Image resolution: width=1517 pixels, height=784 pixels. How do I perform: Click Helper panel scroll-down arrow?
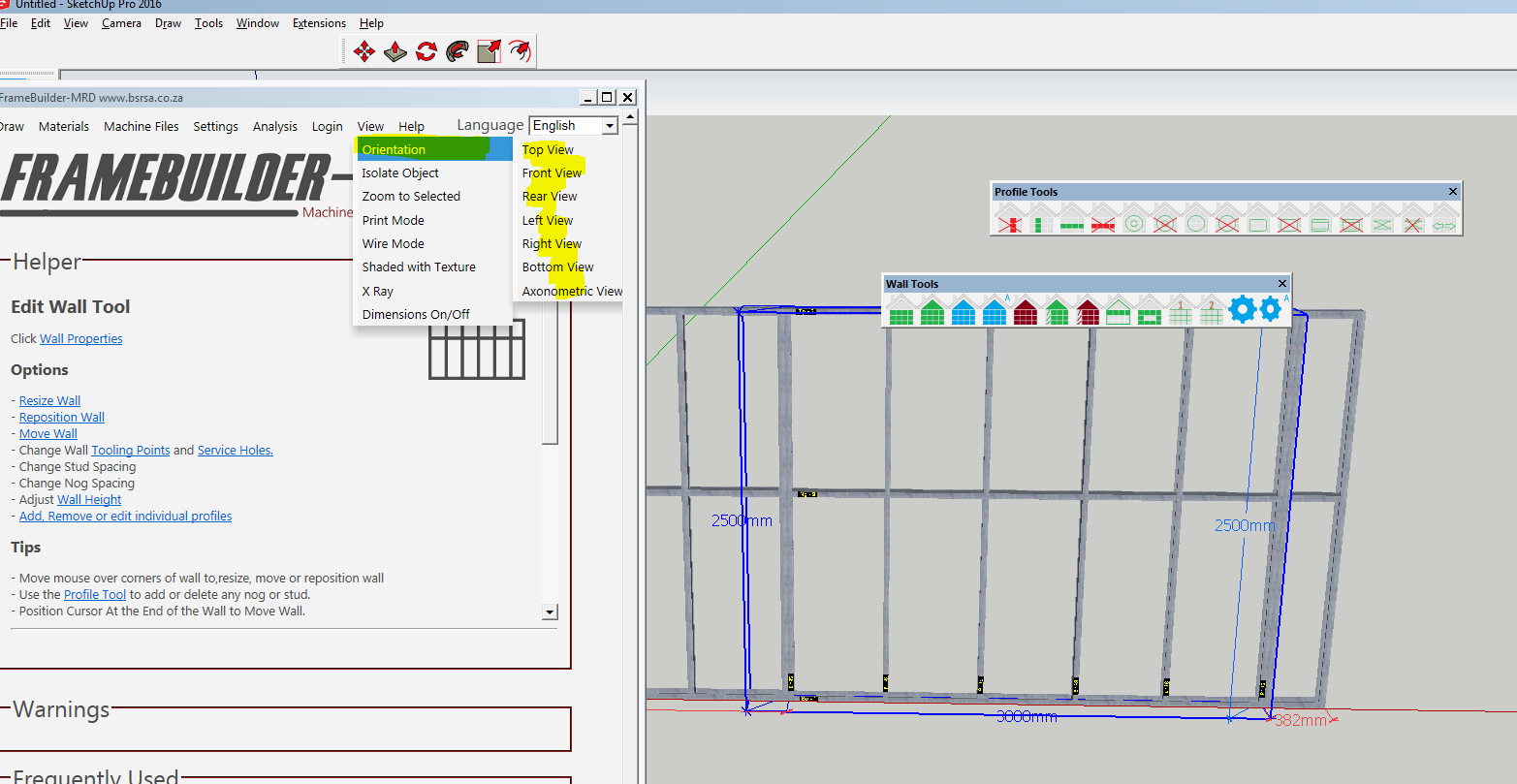pyautogui.click(x=550, y=612)
